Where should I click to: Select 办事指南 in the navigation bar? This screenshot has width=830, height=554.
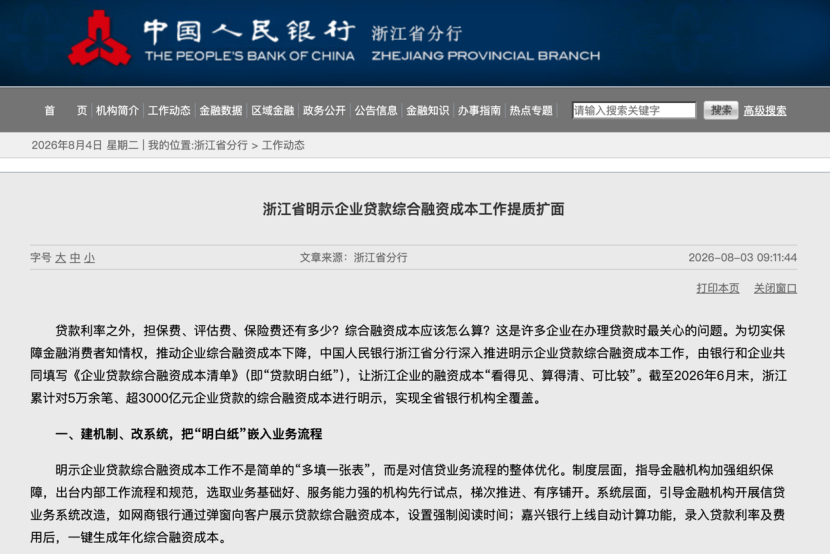pyautogui.click(x=479, y=111)
